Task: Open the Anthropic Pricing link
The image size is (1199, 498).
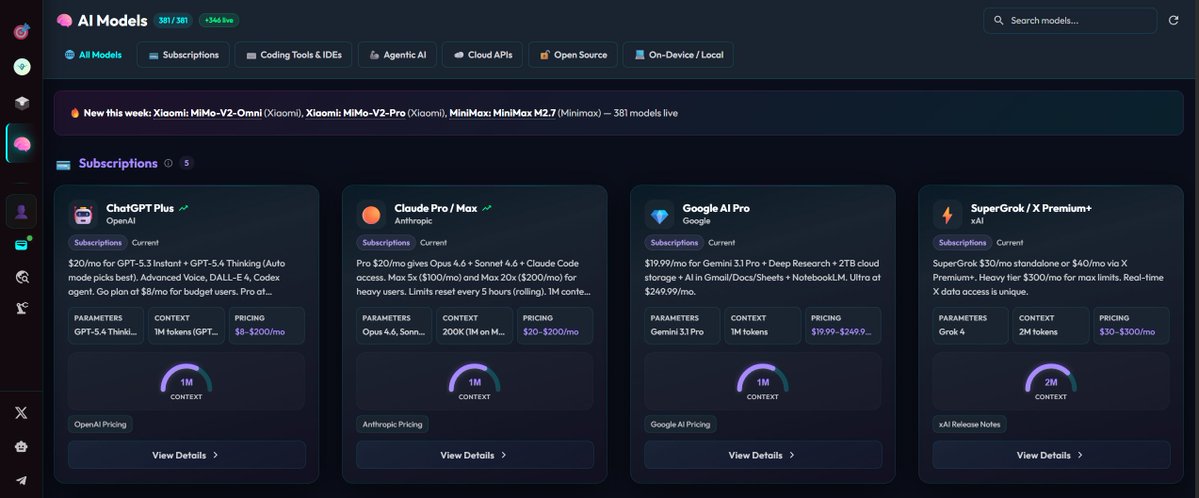Action: pyautogui.click(x=392, y=424)
